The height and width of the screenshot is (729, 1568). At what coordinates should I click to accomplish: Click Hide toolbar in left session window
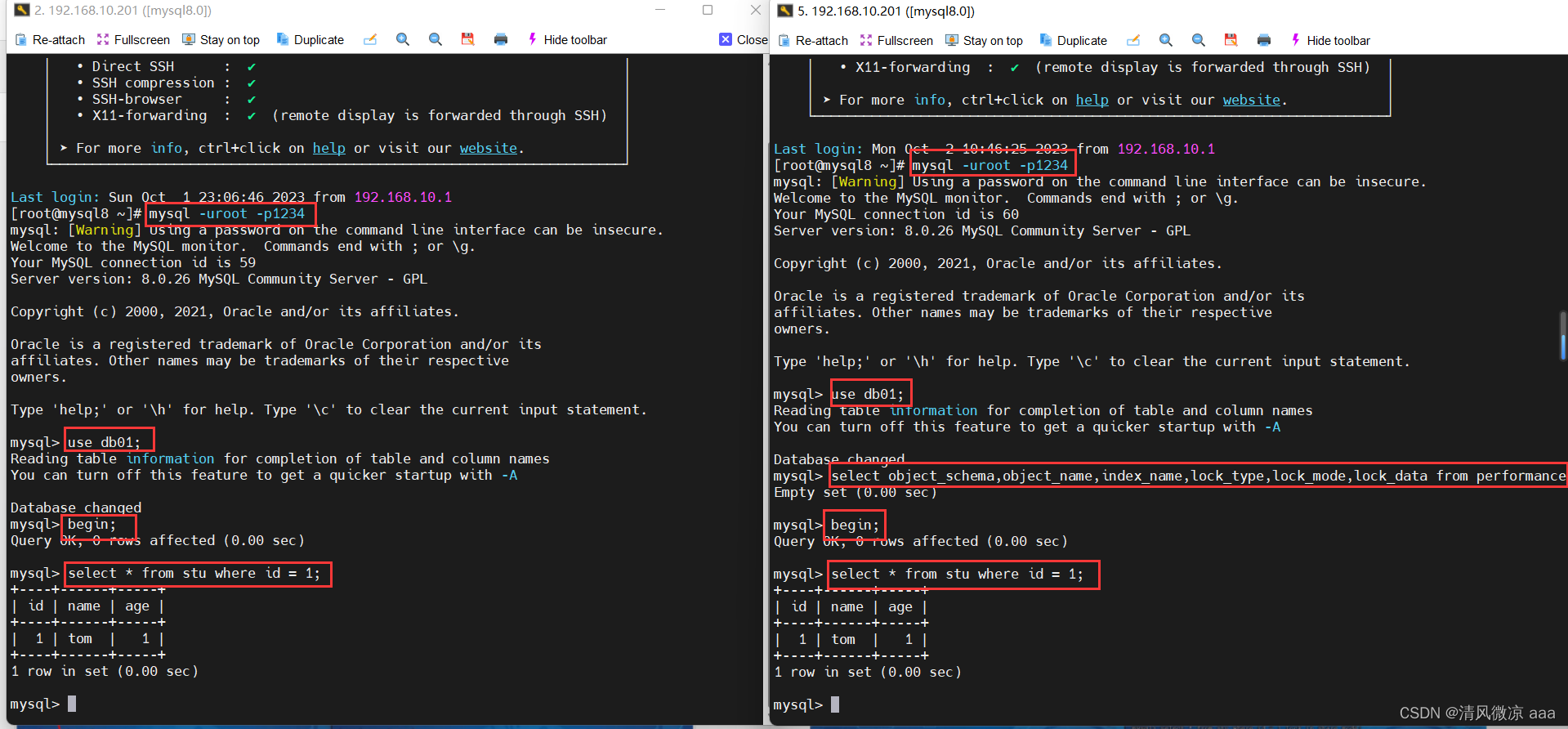point(567,39)
